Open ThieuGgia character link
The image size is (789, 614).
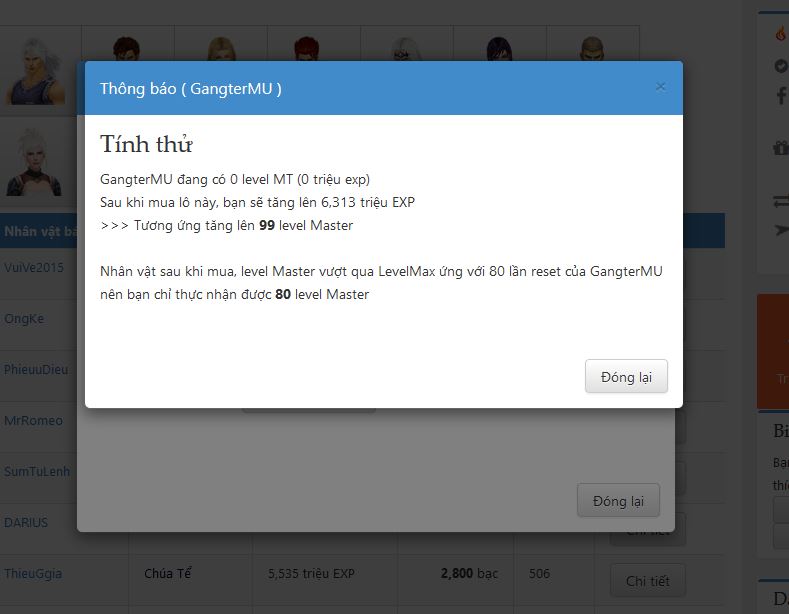[x=33, y=573]
